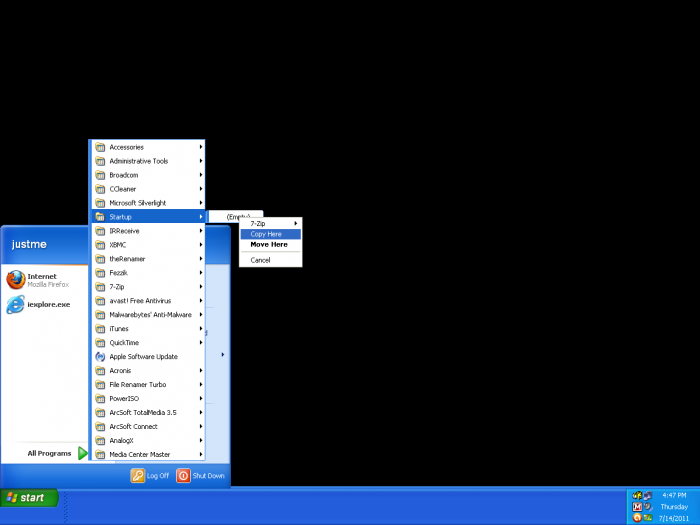Expand the Broadcom submenu arrow

(x=201, y=175)
